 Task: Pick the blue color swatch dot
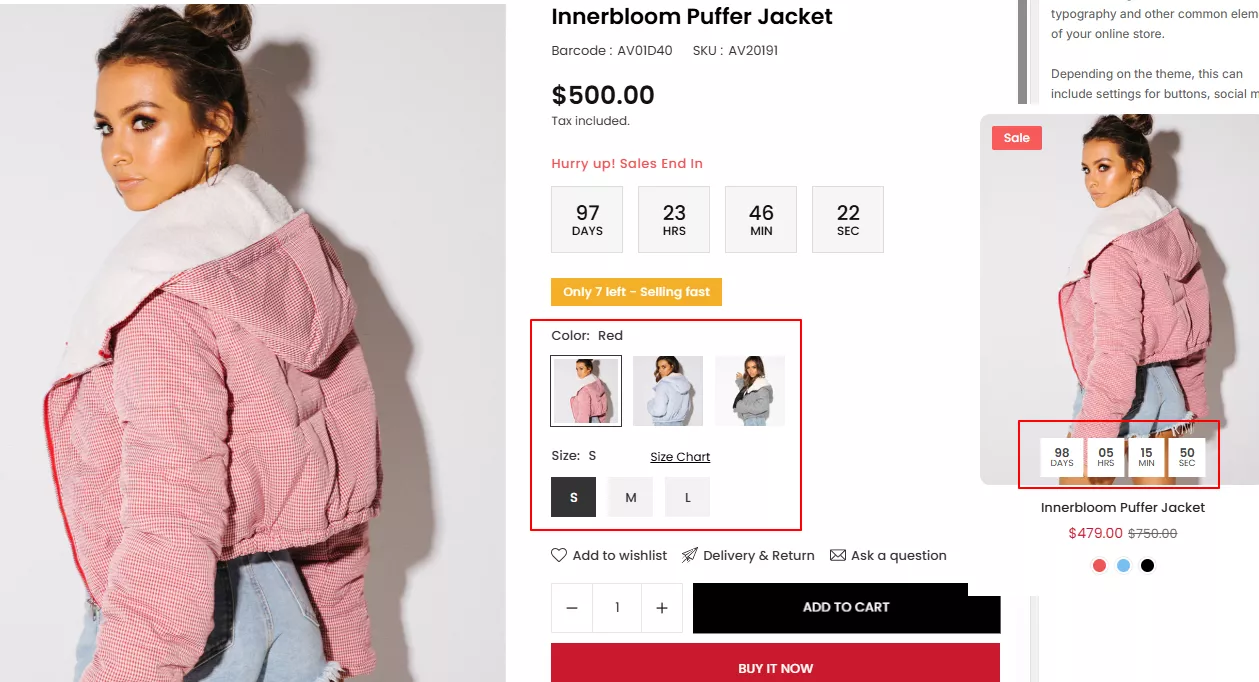(x=1124, y=565)
